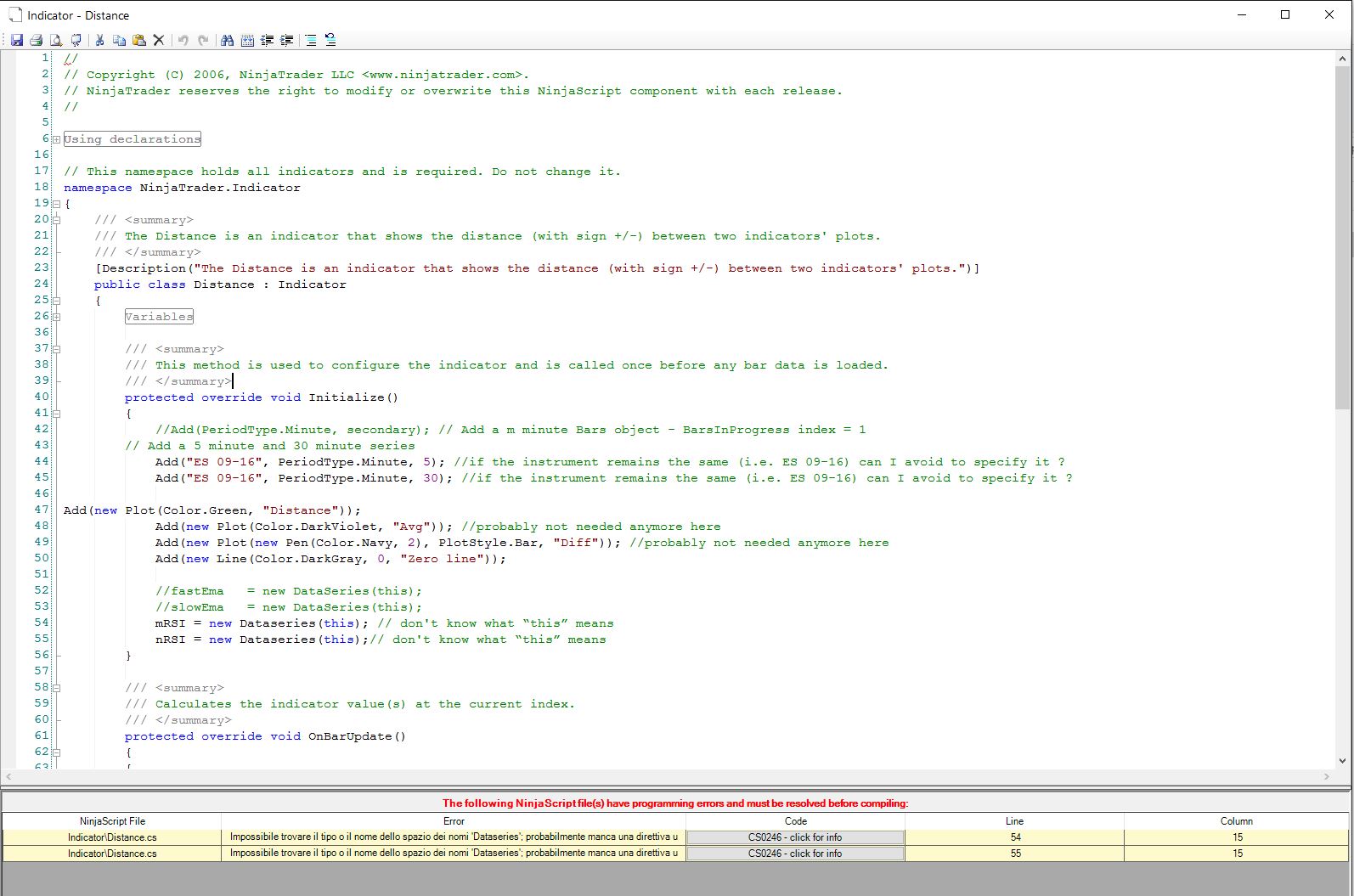Click 'protected override void Initialize()' line

[x=262, y=397]
